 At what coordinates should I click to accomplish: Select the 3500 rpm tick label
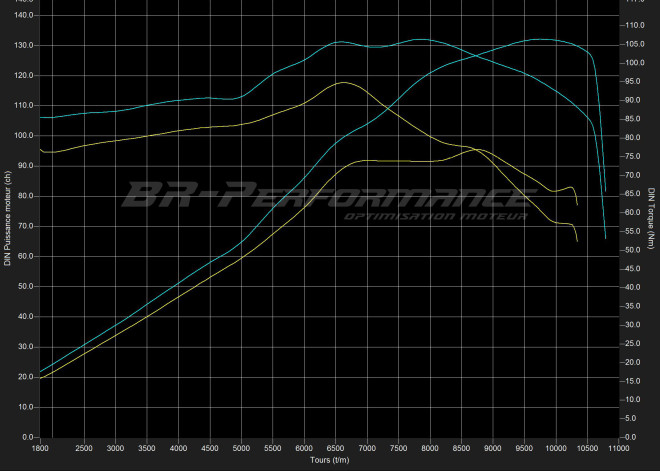click(147, 448)
